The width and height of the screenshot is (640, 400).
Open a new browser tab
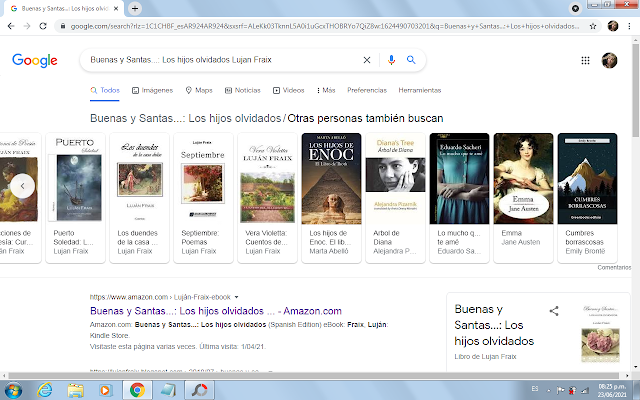click(x=135, y=8)
